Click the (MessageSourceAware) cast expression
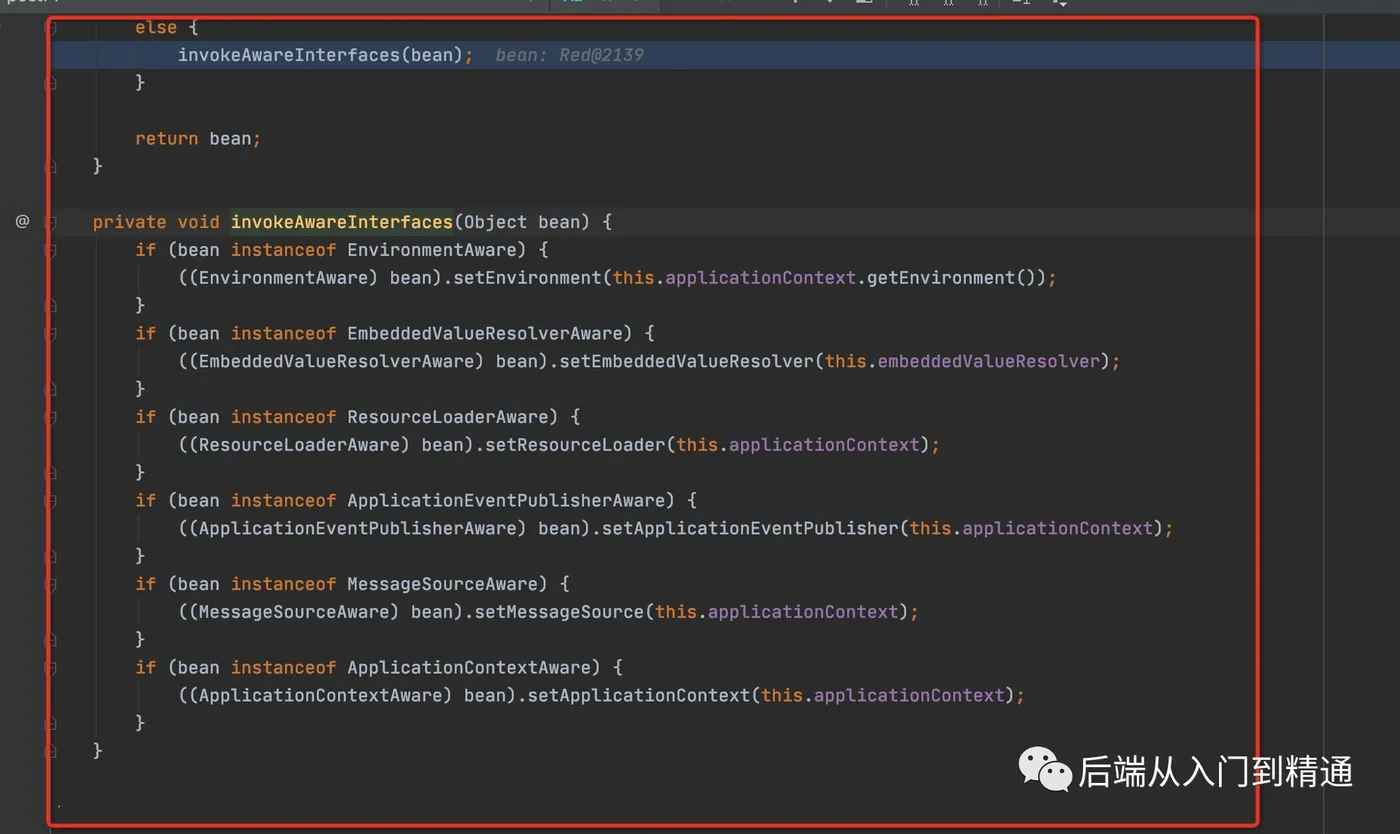Image resolution: width=1400 pixels, height=834 pixels. pyautogui.click(x=294, y=612)
